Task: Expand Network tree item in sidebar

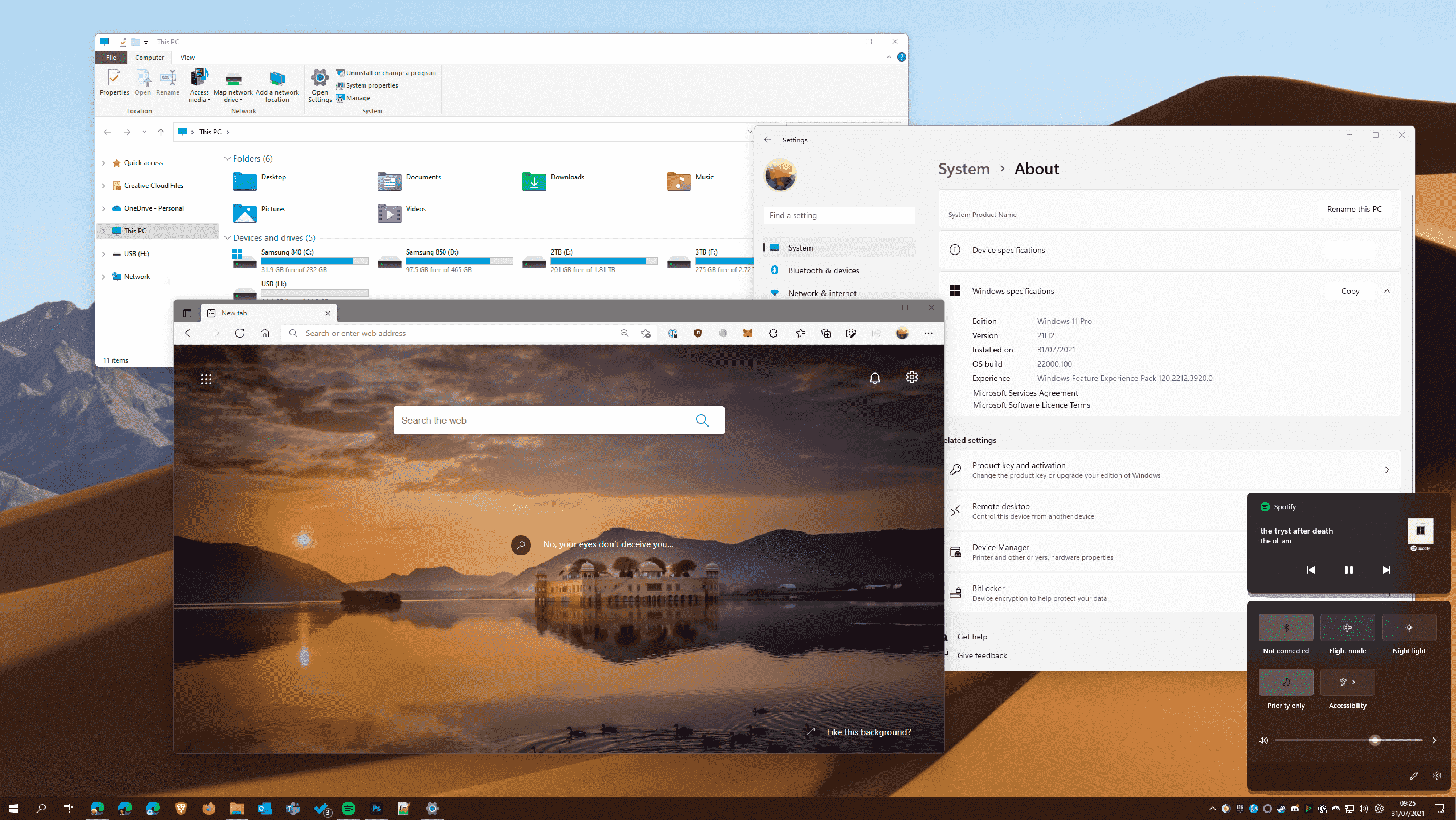Action: 104,275
